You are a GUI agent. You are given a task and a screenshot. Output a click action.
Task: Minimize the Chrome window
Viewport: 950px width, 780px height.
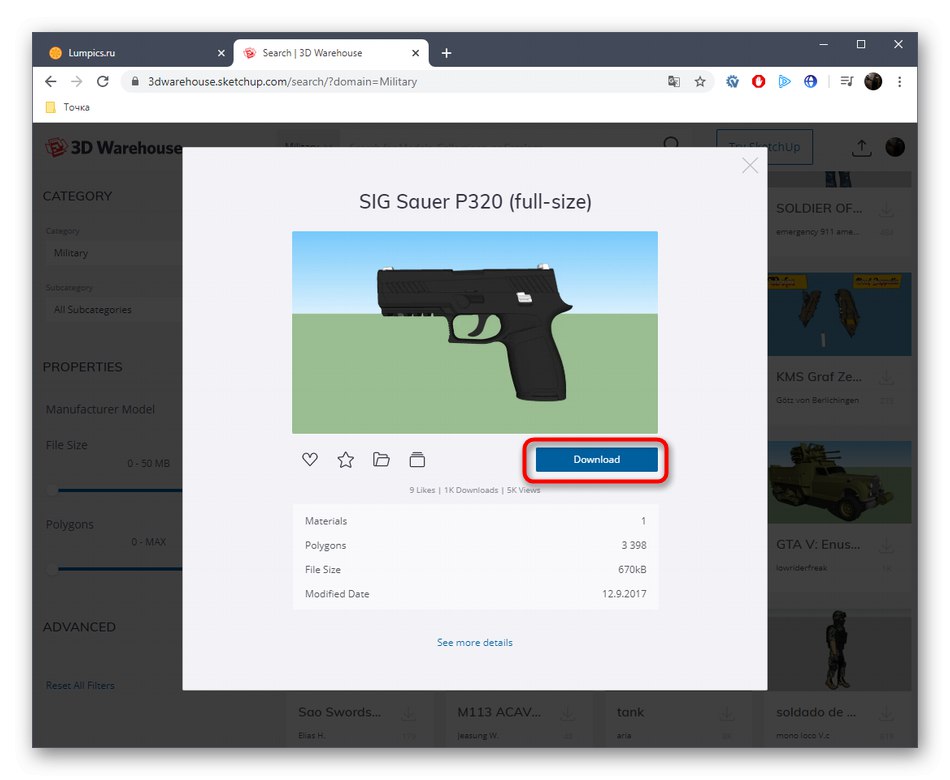[823, 44]
